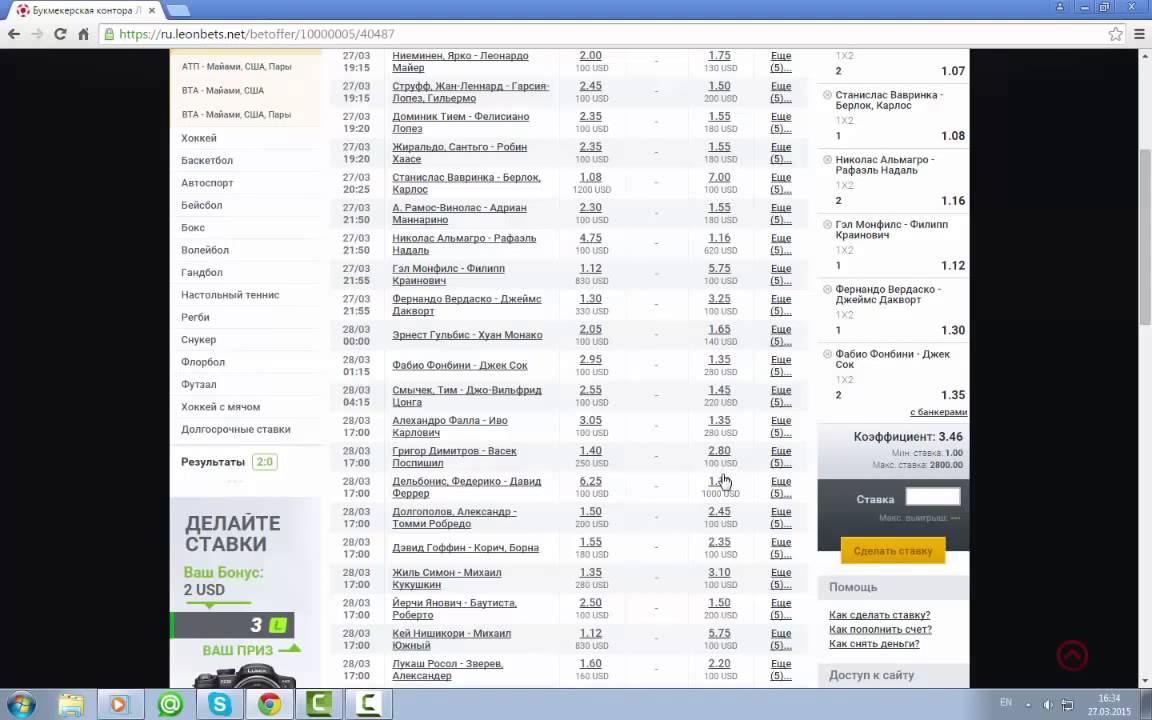Click the red scroll-to-top arrow icon
Viewport: 1152px width, 720px height.
pyautogui.click(x=1072, y=655)
